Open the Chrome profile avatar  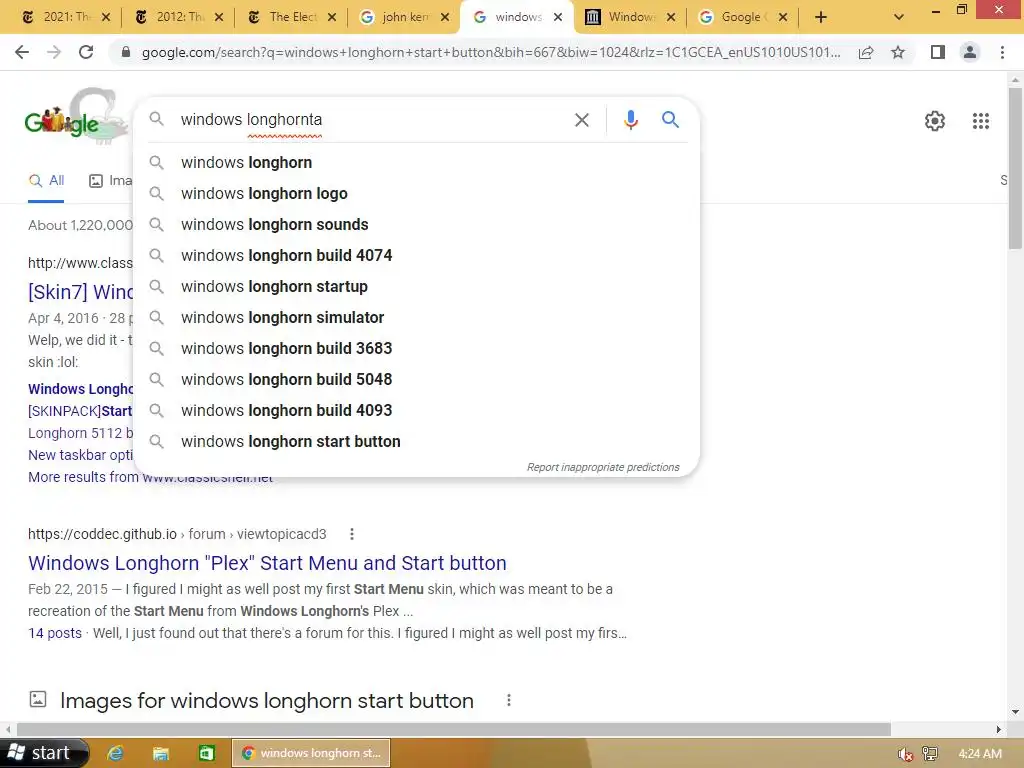coord(970,52)
